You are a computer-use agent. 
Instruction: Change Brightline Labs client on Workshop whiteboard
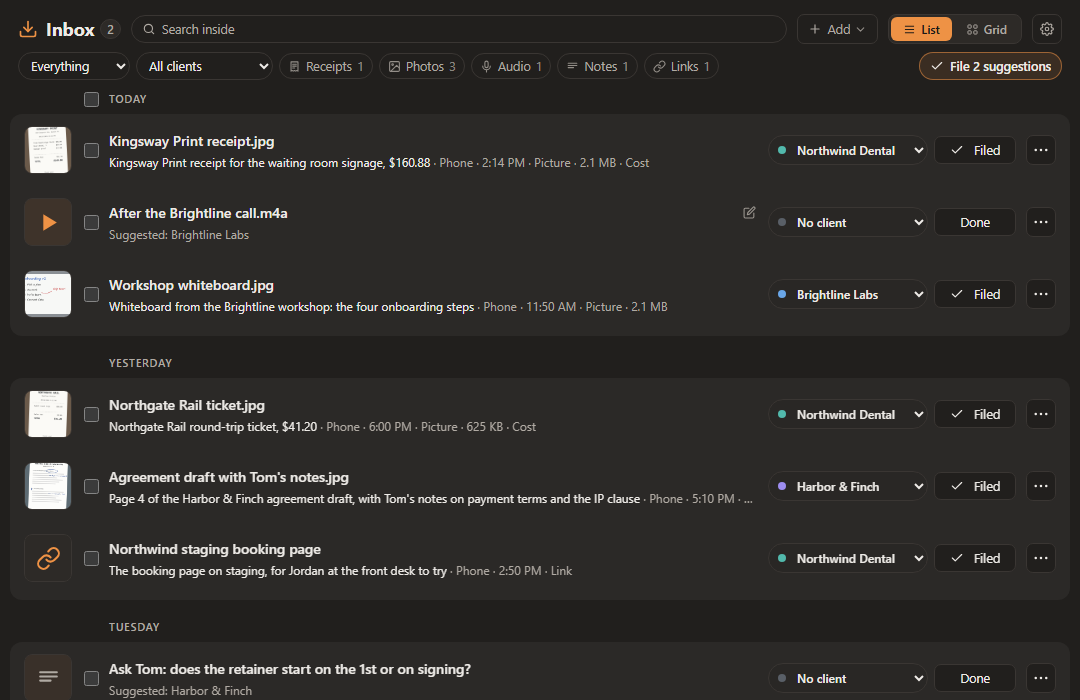847,294
